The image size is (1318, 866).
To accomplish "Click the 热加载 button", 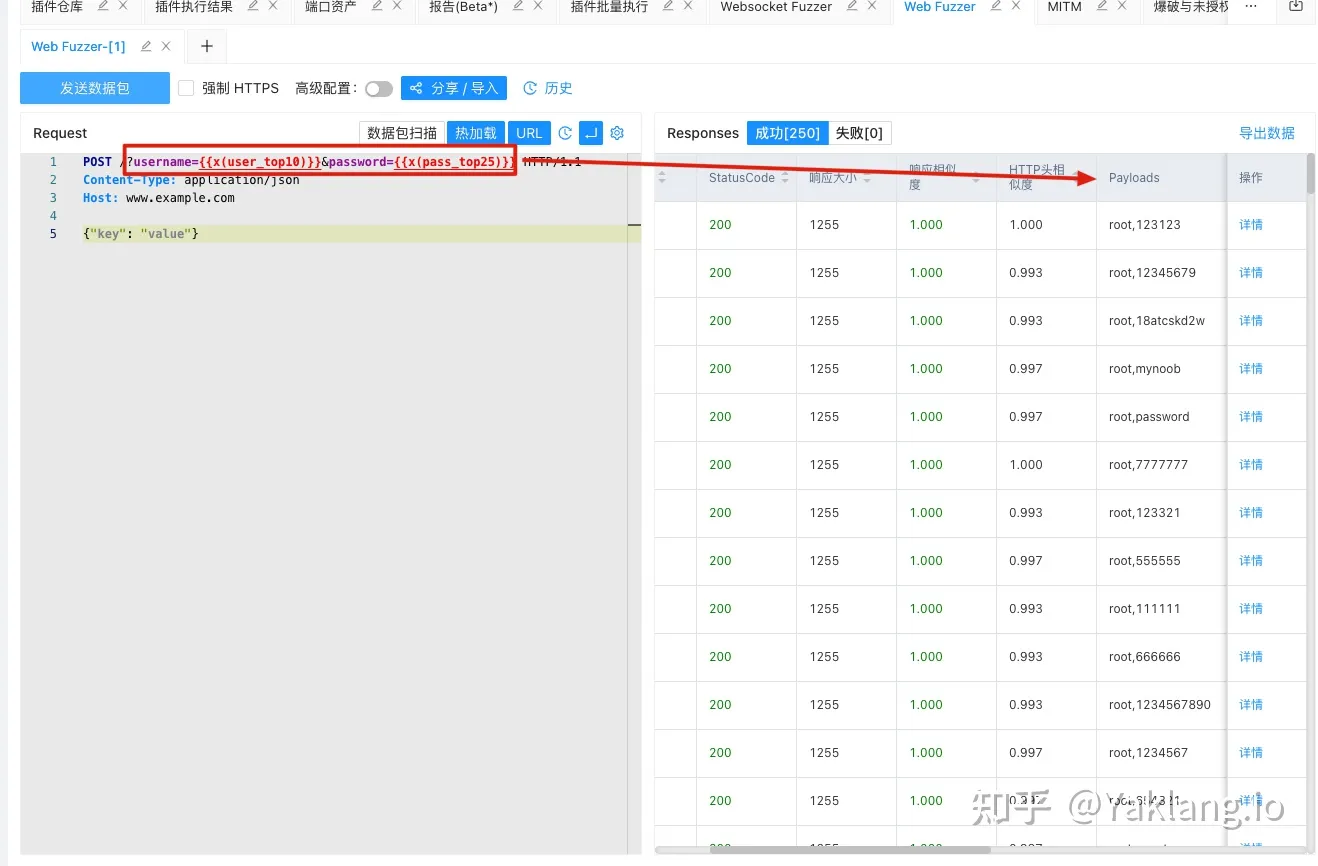I will 476,133.
